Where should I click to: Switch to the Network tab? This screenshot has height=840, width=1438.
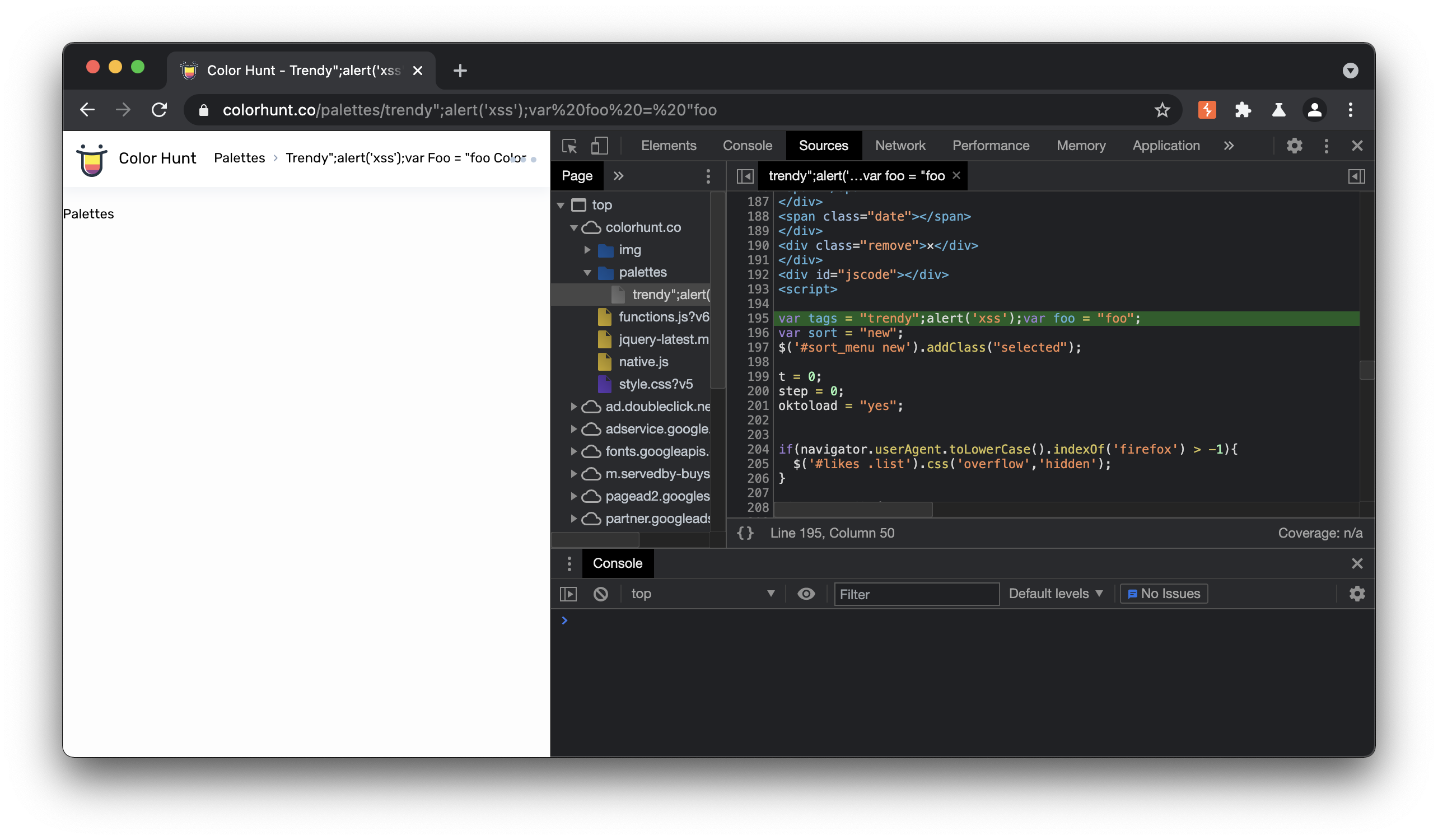(900, 146)
